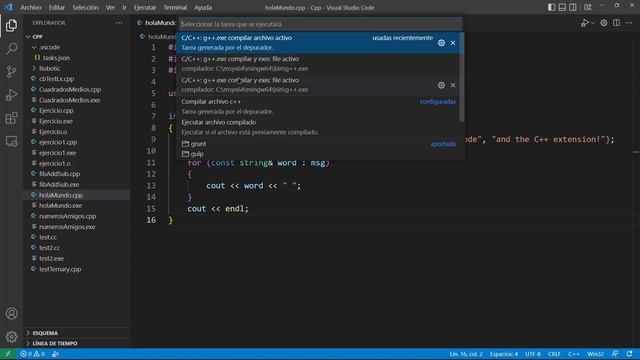Click Win32 configuration in status bar
The width and height of the screenshot is (640, 360).
(x=596, y=354)
